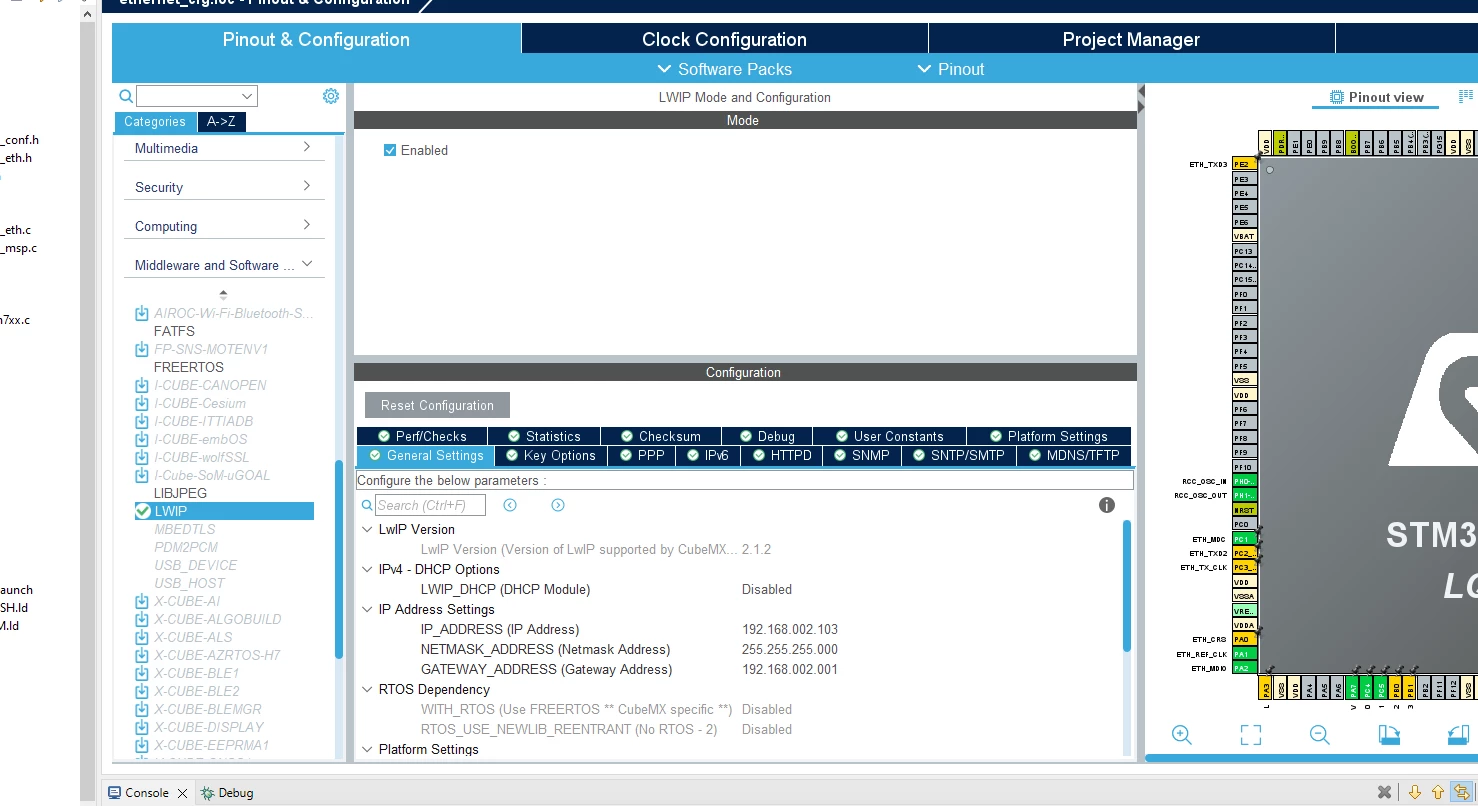Zoom out of the pinout view
The image size is (1478, 806).
(x=1320, y=735)
